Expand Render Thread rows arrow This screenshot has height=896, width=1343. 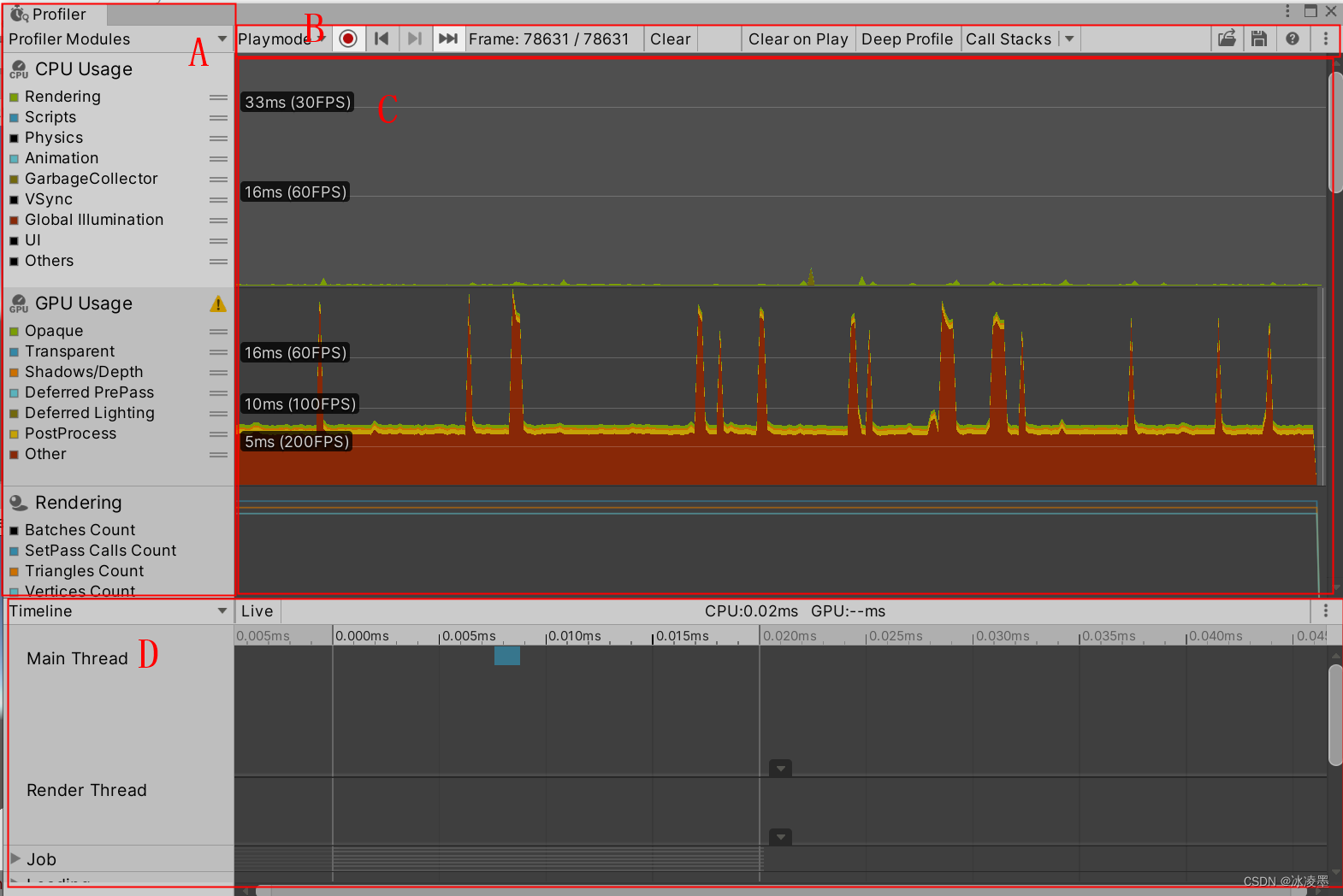(x=780, y=837)
